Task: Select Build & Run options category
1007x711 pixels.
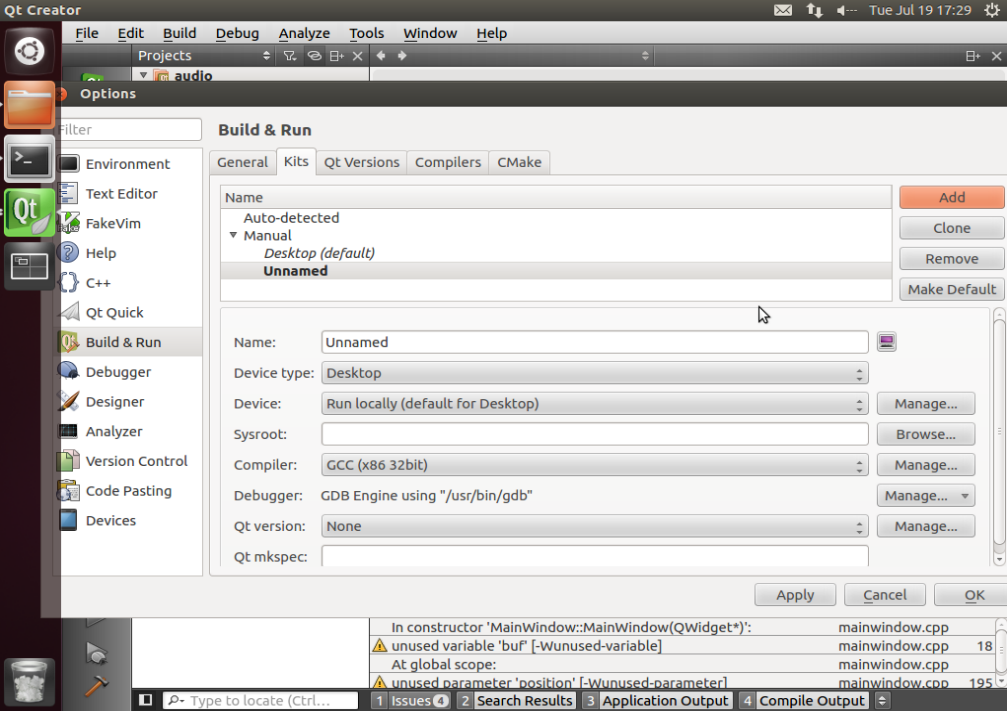Action: (128, 342)
